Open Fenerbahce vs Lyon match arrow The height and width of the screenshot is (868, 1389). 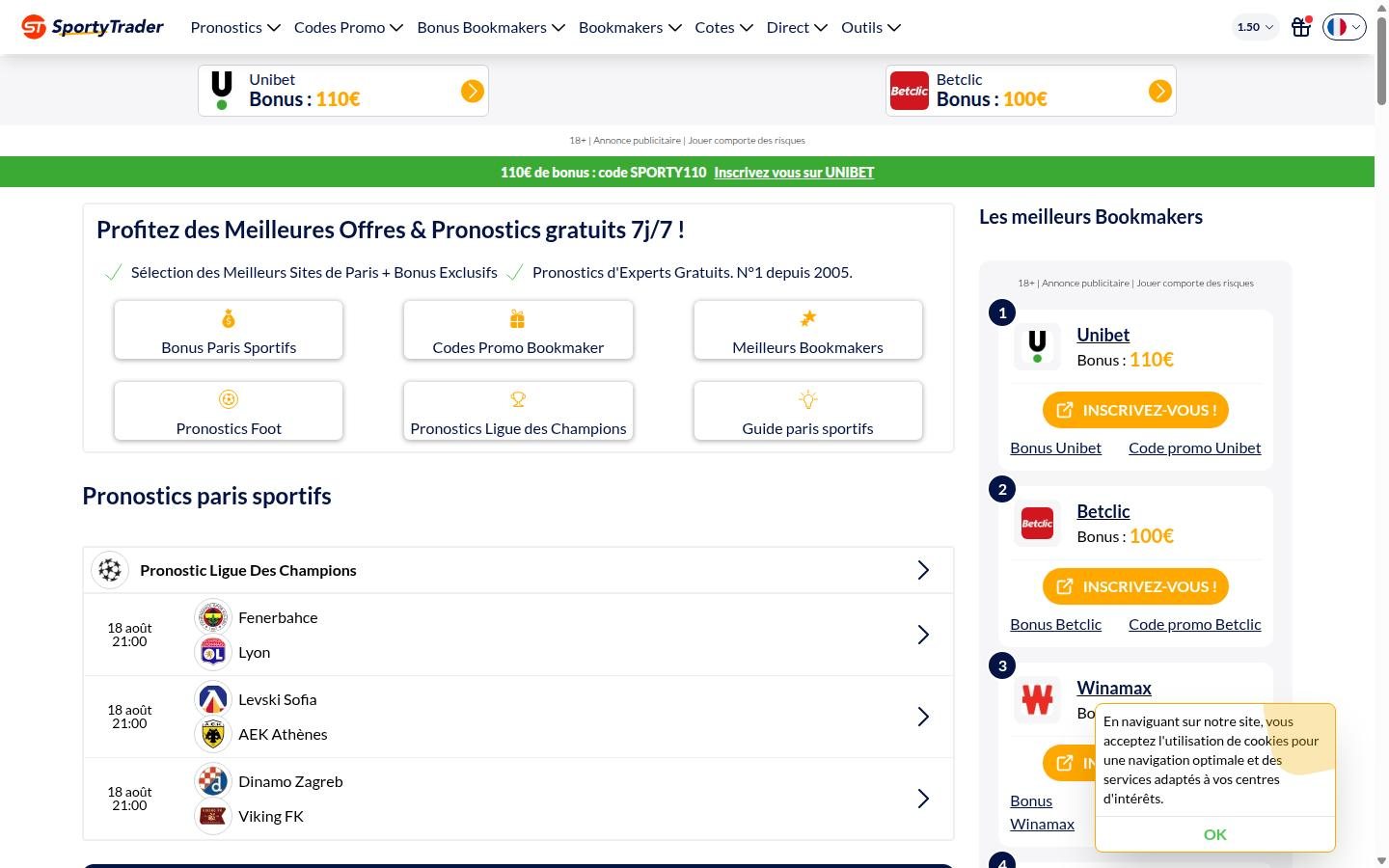923,635
